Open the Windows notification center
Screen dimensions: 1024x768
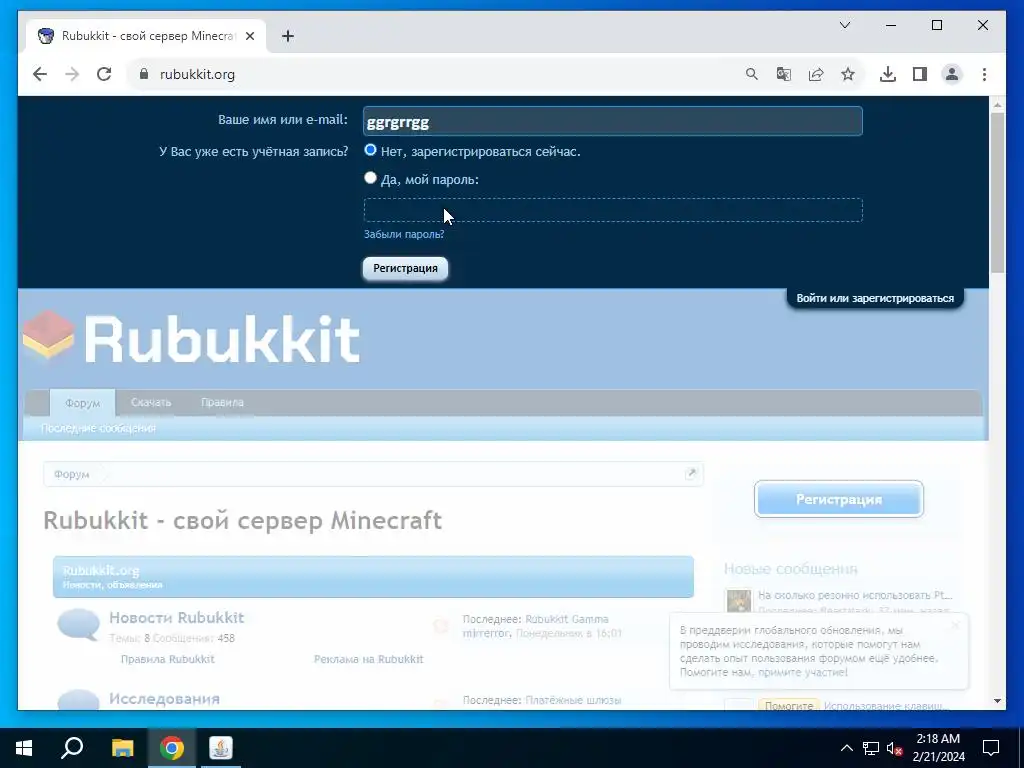991,748
